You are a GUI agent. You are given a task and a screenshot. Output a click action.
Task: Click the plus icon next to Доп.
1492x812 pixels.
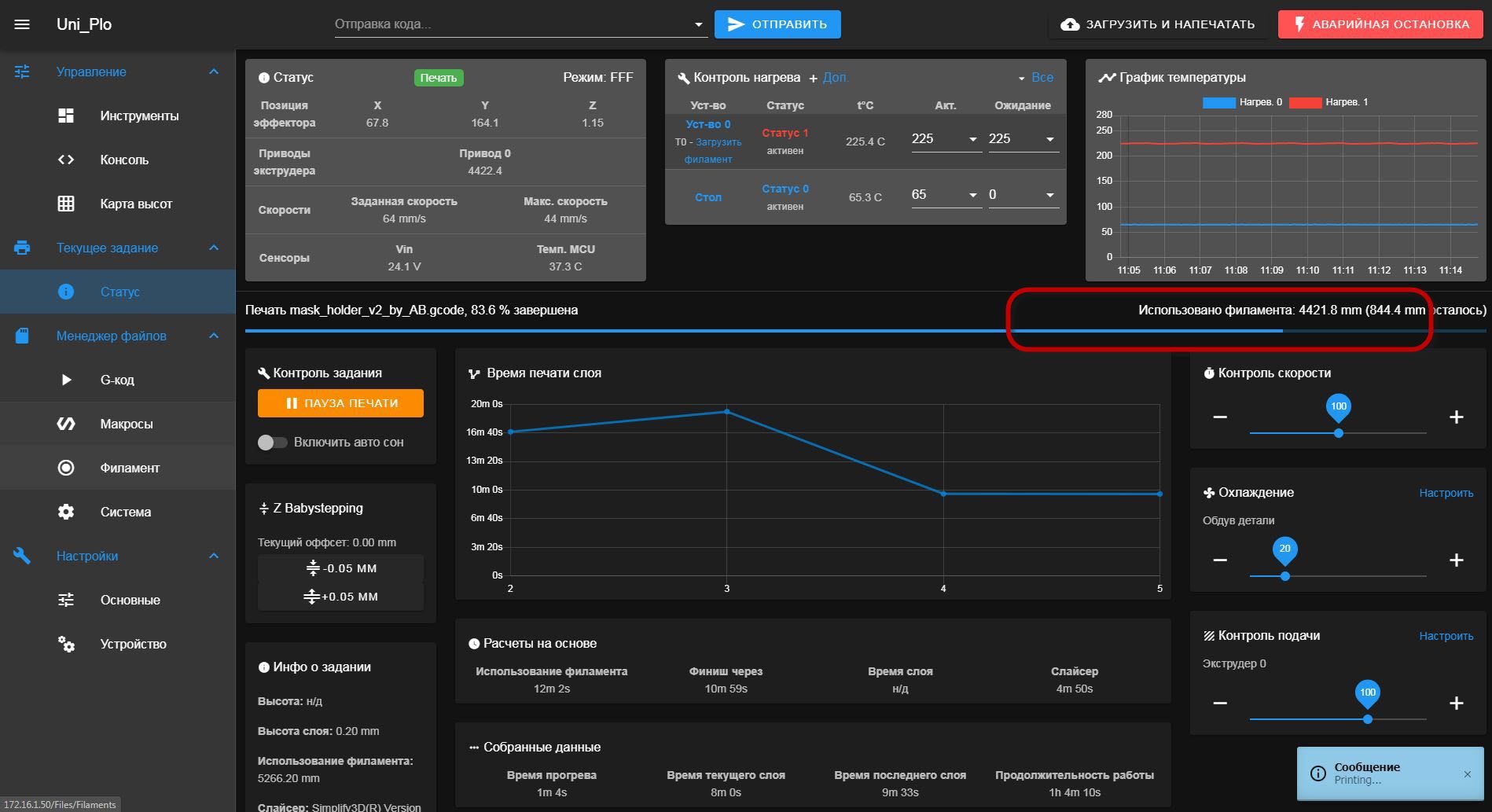pyautogui.click(x=814, y=78)
